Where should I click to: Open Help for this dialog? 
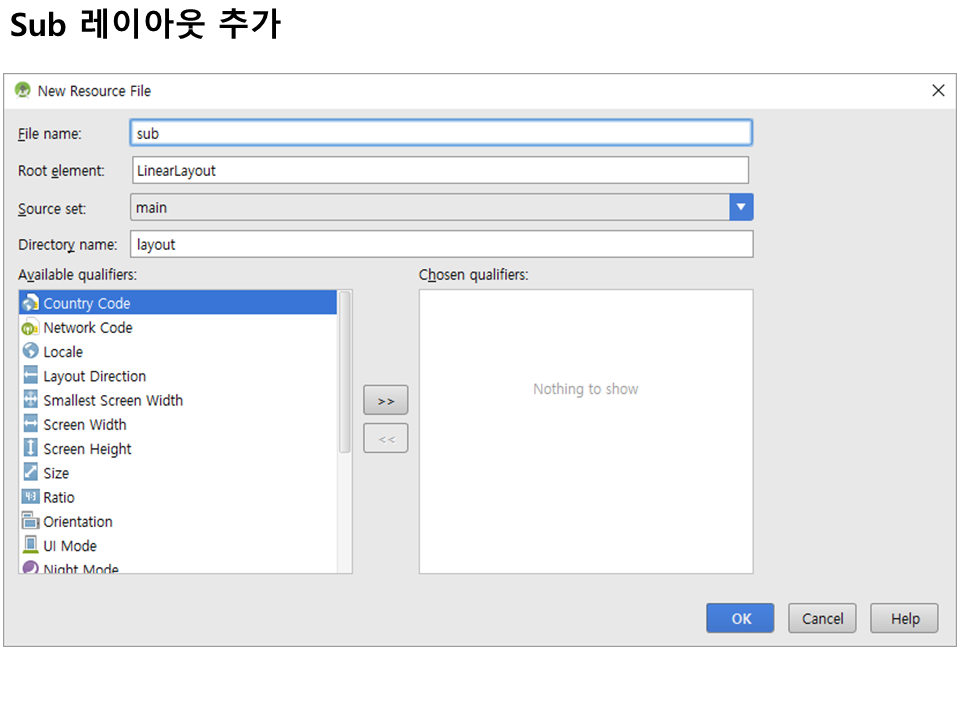(904, 618)
